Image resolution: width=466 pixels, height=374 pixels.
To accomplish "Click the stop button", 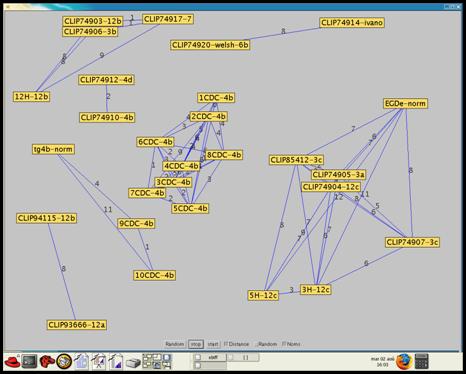I will click(196, 344).
